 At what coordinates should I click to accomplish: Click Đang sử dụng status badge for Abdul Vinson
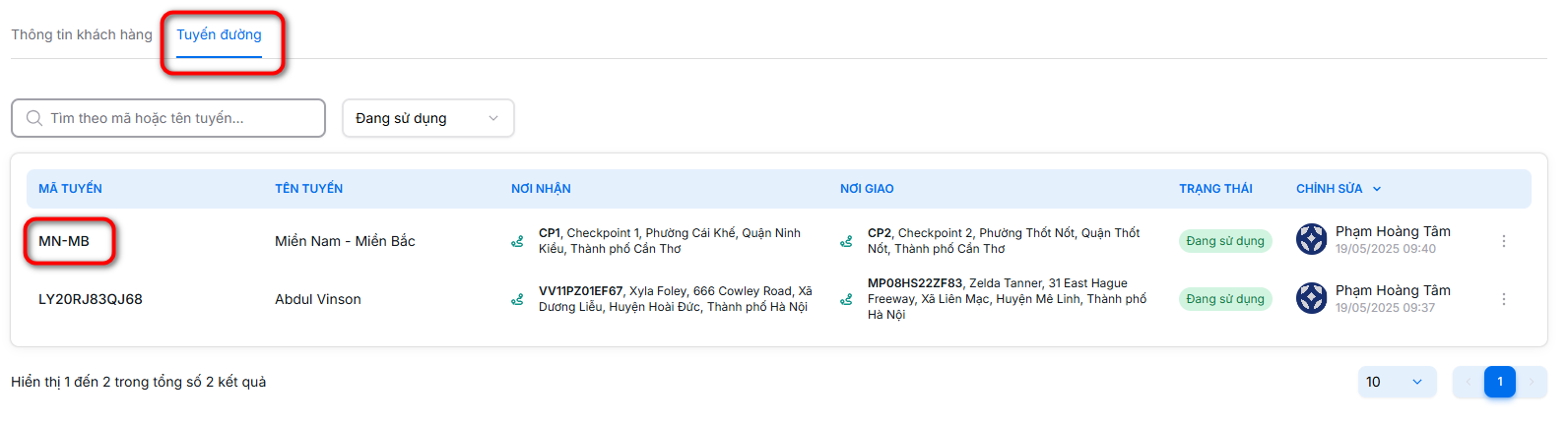pyautogui.click(x=1224, y=299)
